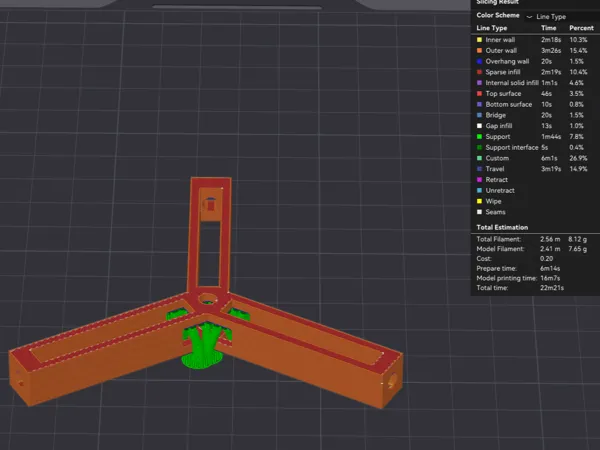Toggle Unretract line type label
The width and height of the screenshot is (600, 450).
[500, 190]
